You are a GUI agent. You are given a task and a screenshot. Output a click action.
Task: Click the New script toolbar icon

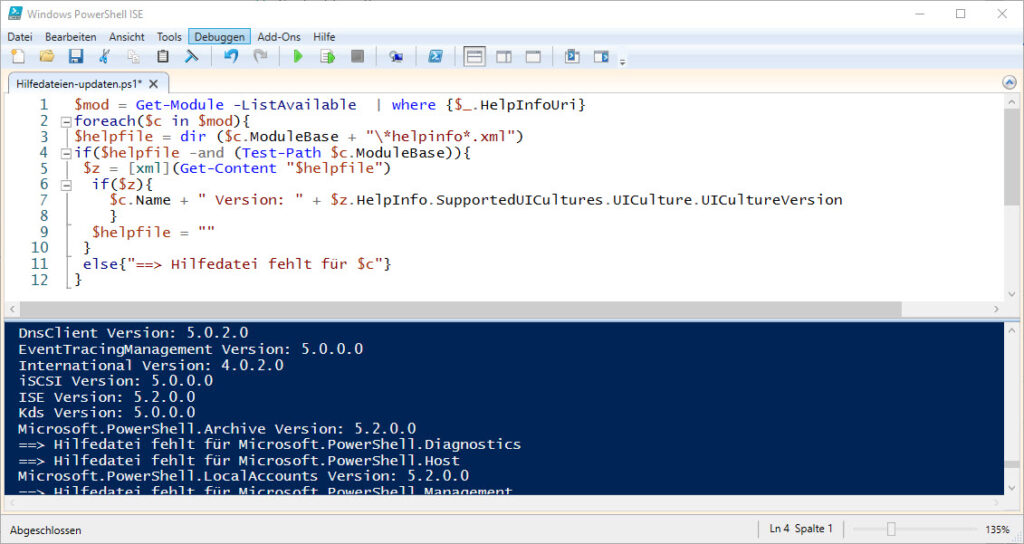pyautogui.click(x=18, y=57)
